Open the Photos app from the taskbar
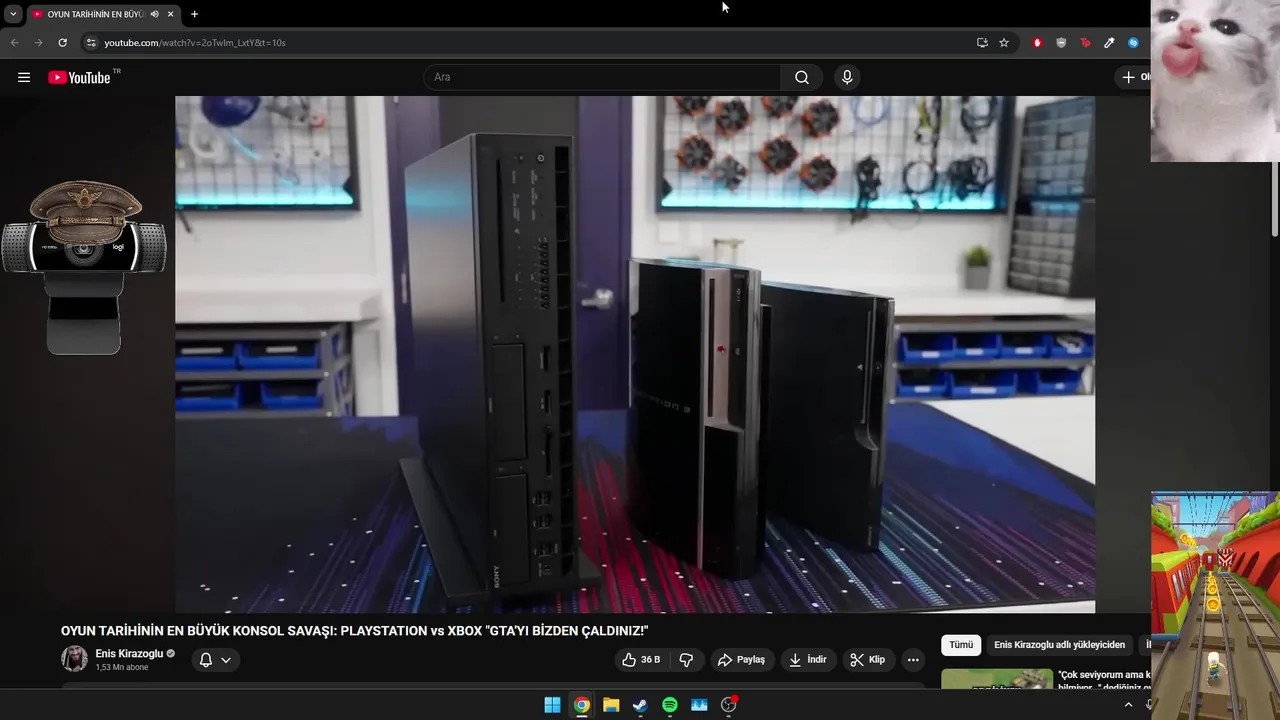1280x720 pixels. click(699, 705)
